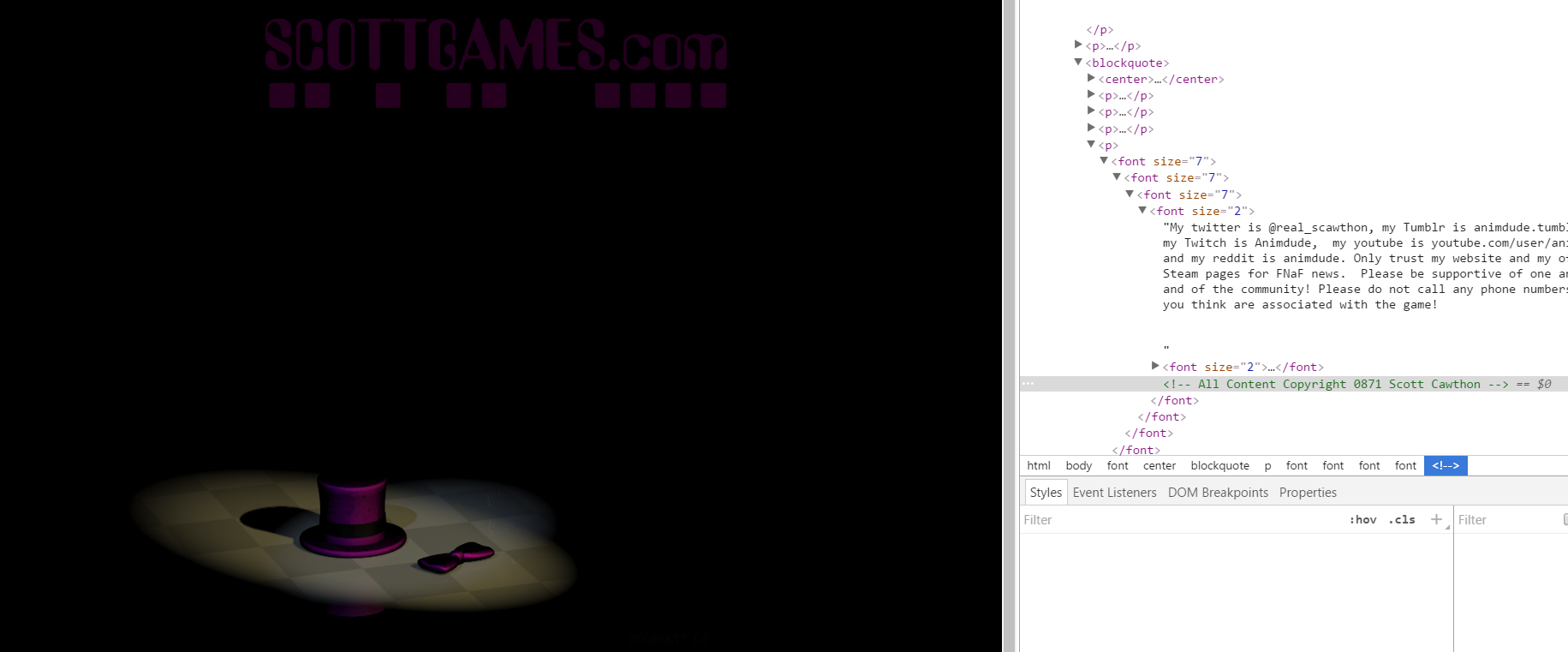This screenshot has width=1568, height=652.
Task: Click "you think are associated with the game!"
Action: tap(1300, 304)
